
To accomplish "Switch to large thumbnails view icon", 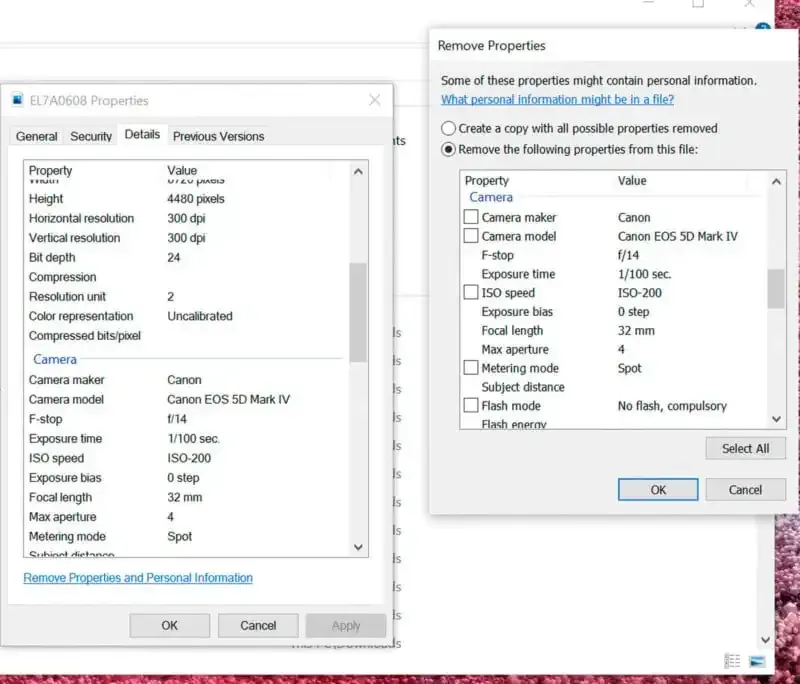I will coord(757,661).
